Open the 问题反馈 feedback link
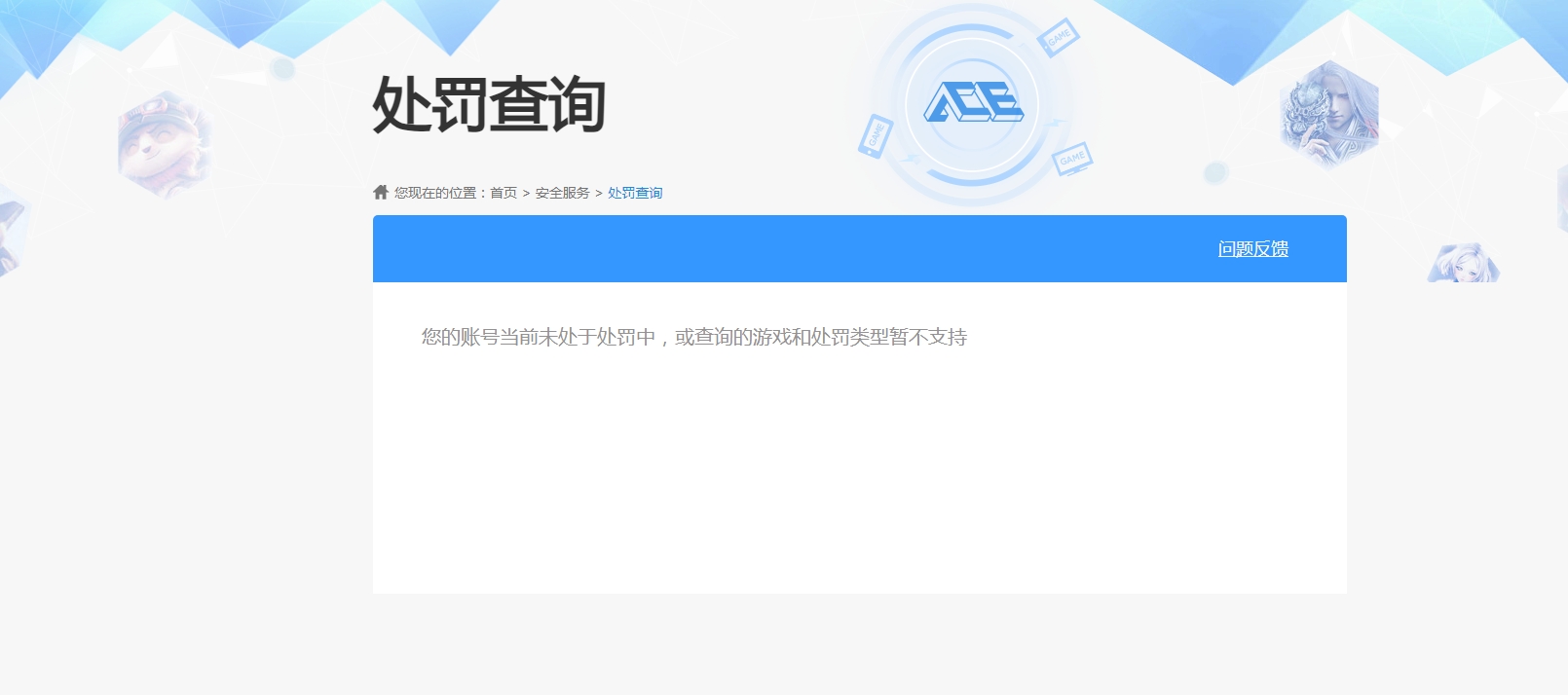Viewport: 1568px width, 695px height. pos(1252,249)
